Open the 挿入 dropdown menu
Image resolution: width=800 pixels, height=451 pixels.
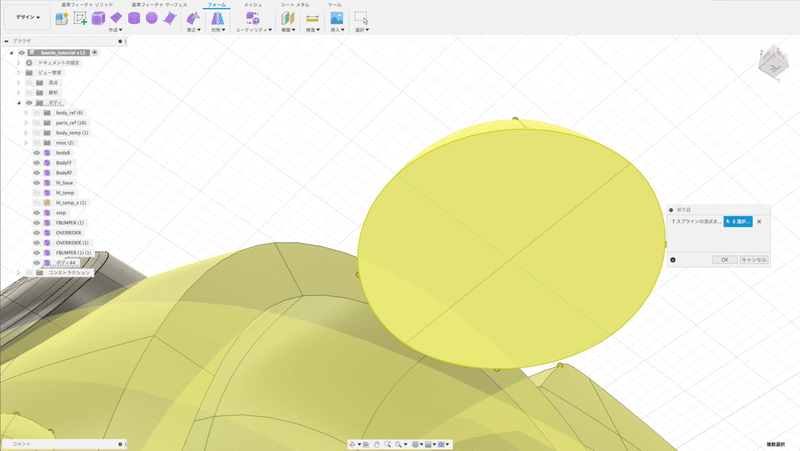click(x=337, y=30)
